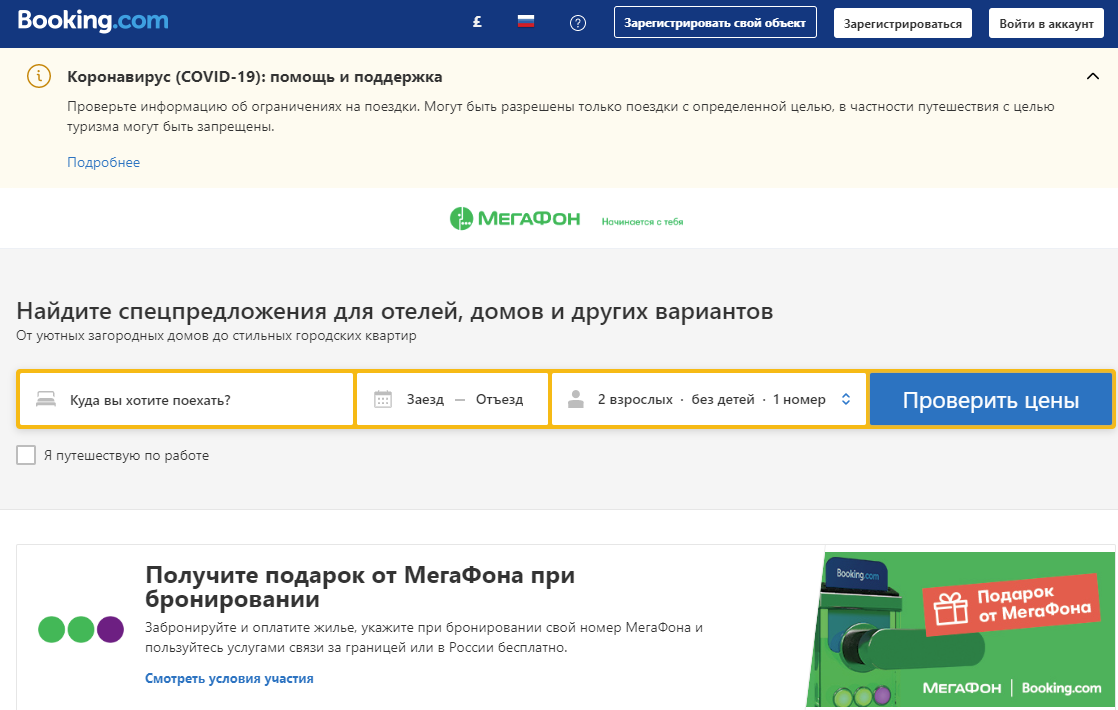Viewport: 1118px width, 710px height.
Task: Click the calendar icon in the date field
Action: [x=383, y=399]
